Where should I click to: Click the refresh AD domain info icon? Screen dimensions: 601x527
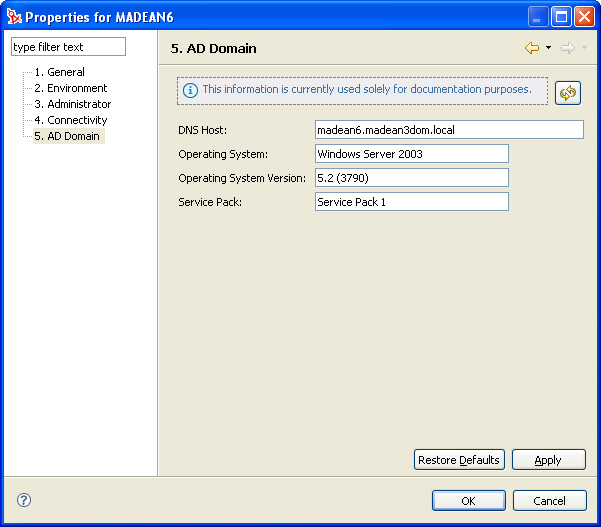pos(568,93)
